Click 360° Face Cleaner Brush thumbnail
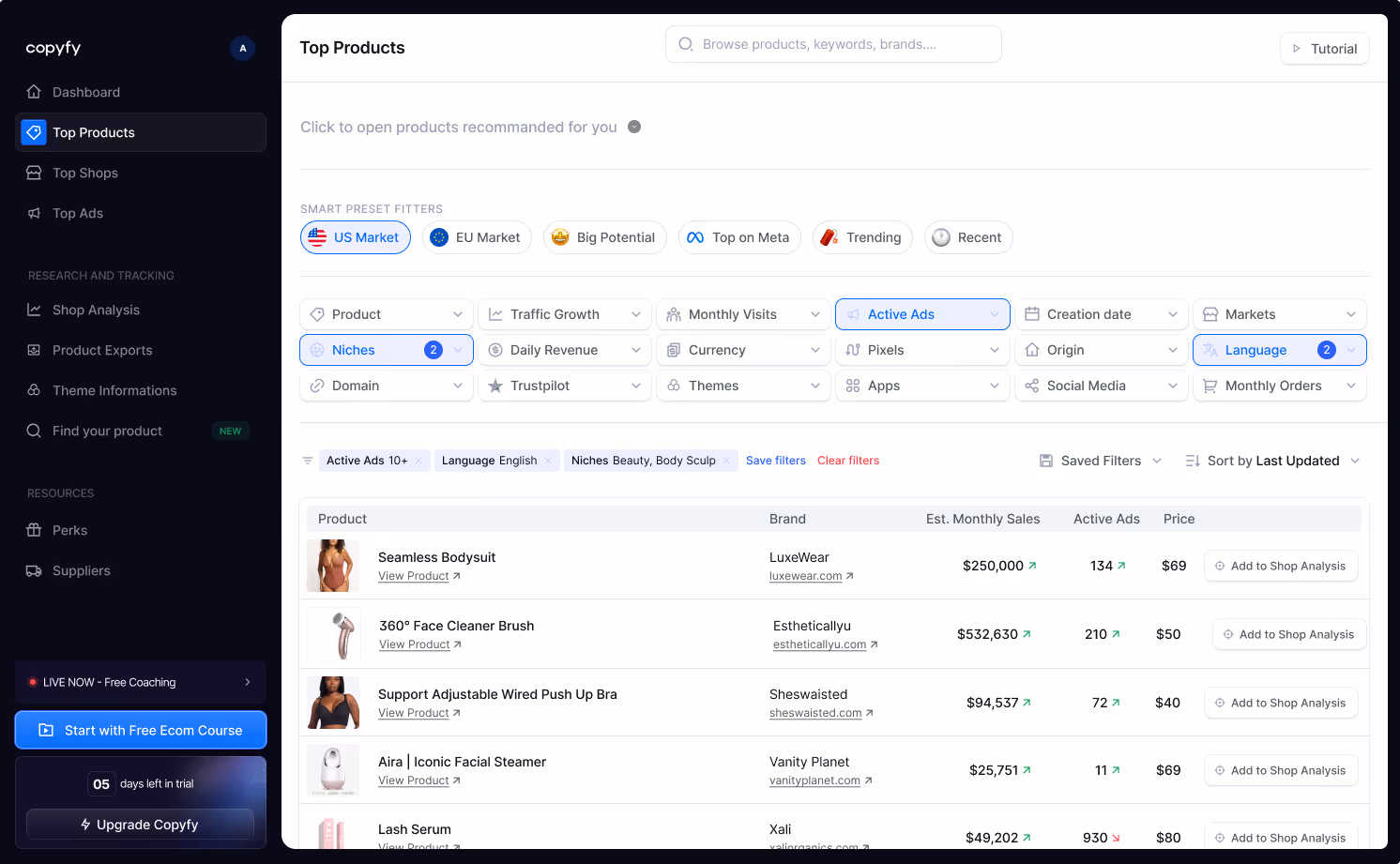The height and width of the screenshot is (864, 1400). tap(334, 634)
